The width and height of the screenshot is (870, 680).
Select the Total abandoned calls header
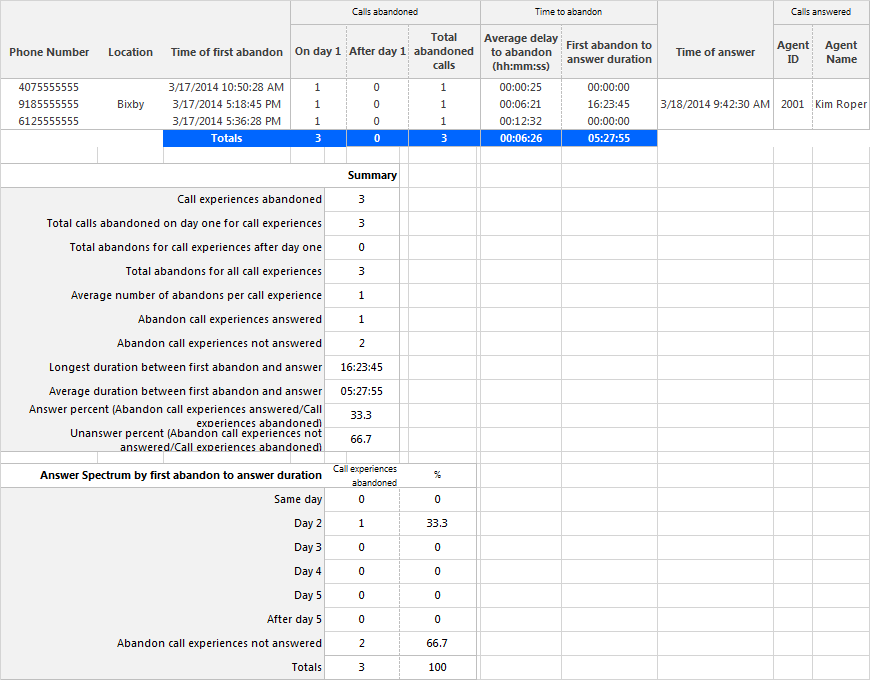[444, 51]
